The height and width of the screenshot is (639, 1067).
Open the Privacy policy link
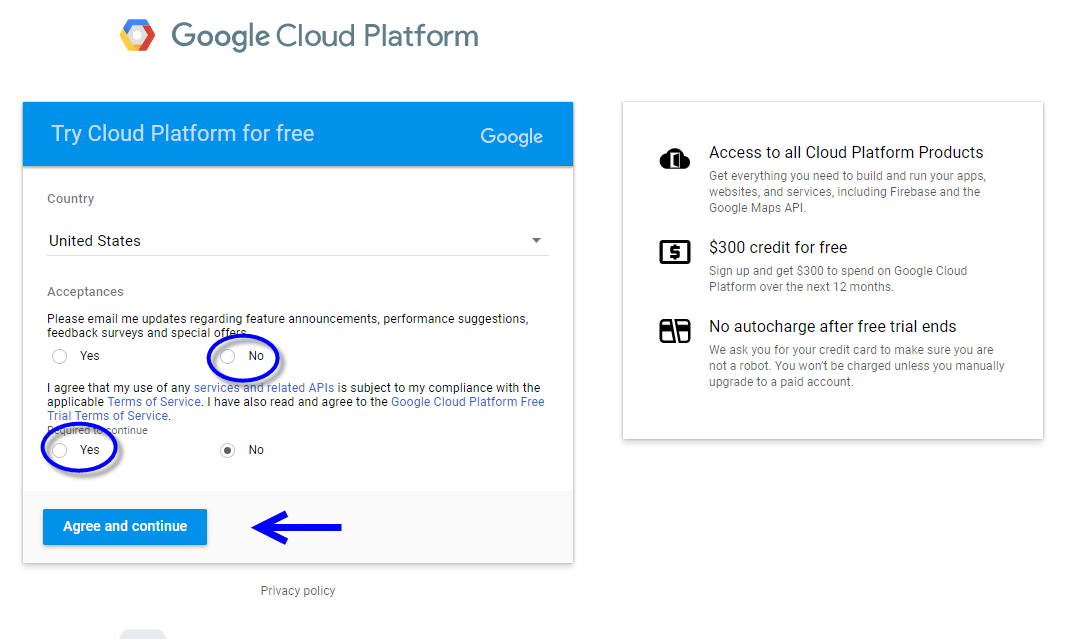tap(298, 591)
